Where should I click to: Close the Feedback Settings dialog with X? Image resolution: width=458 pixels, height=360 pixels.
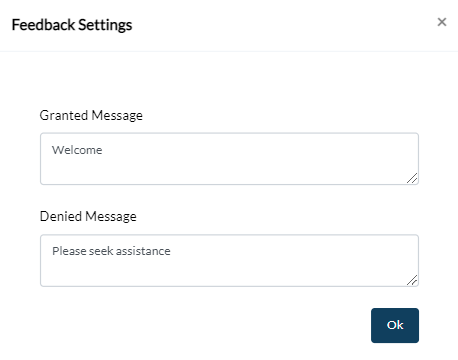tap(442, 22)
